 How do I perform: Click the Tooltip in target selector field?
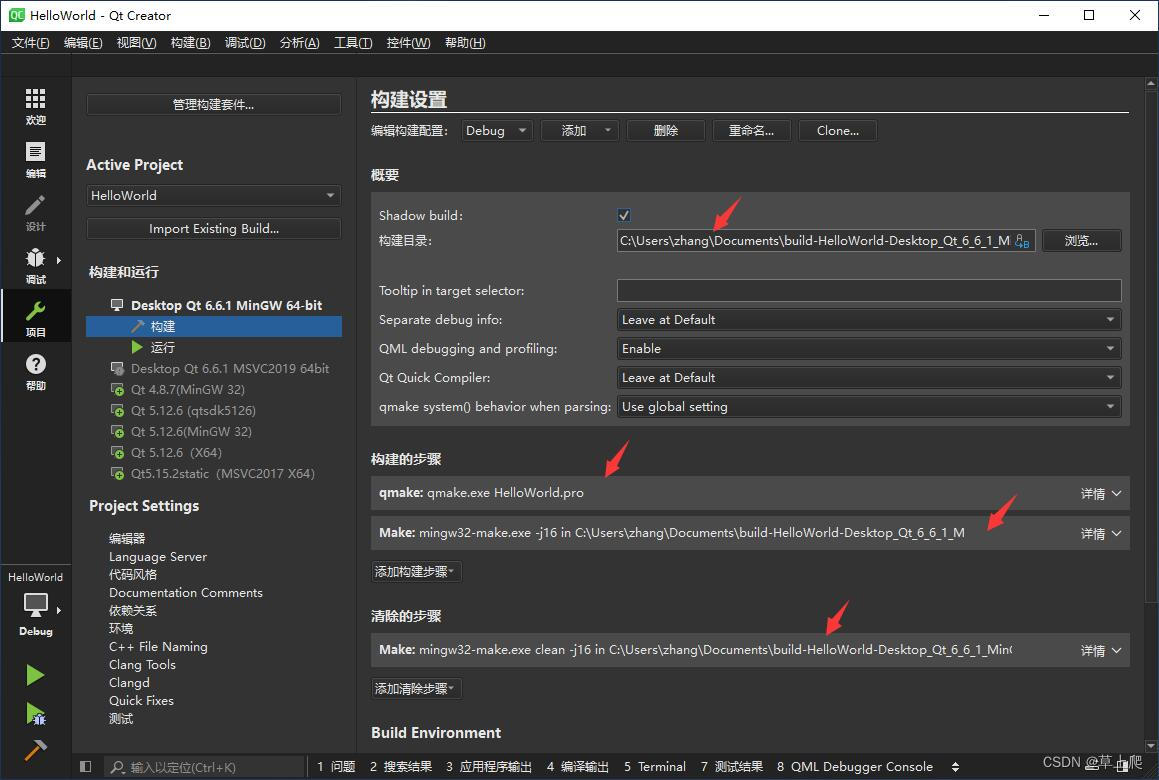point(869,291)
